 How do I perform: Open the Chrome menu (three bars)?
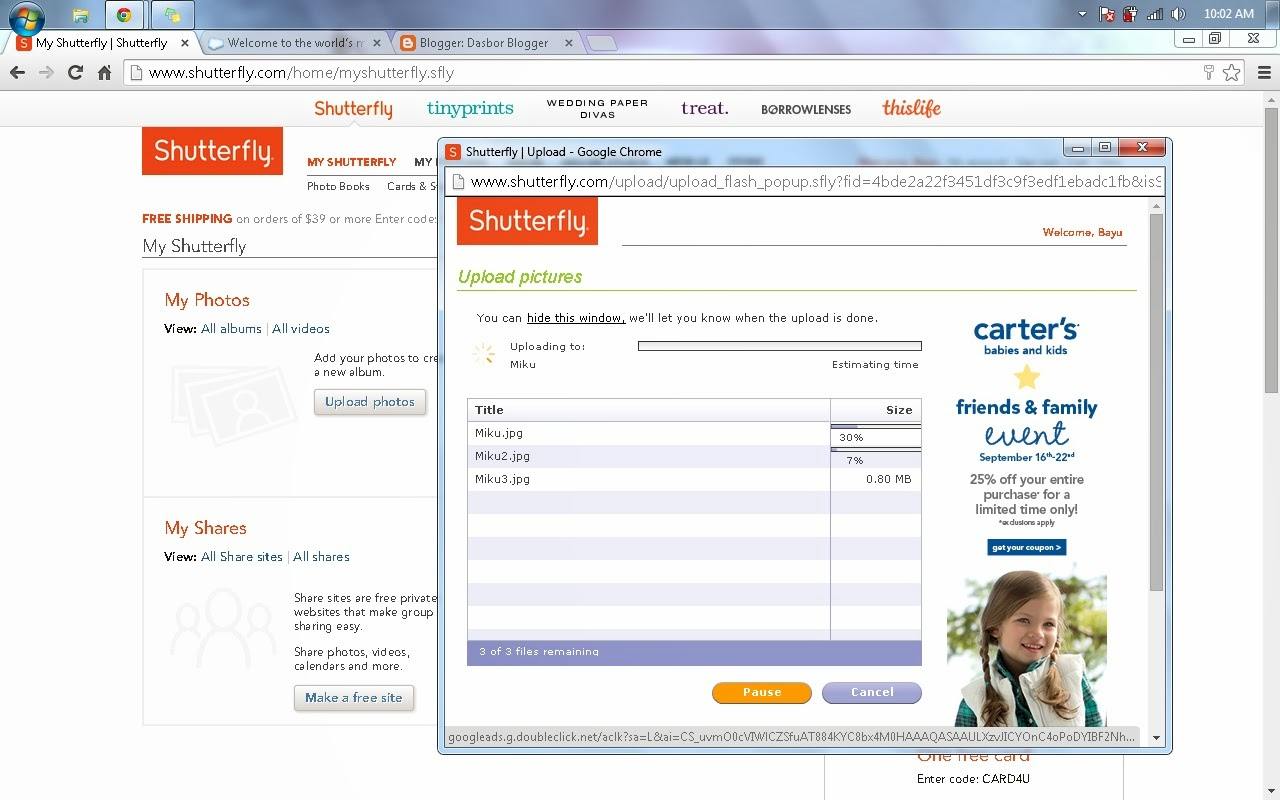(1264, 72)
